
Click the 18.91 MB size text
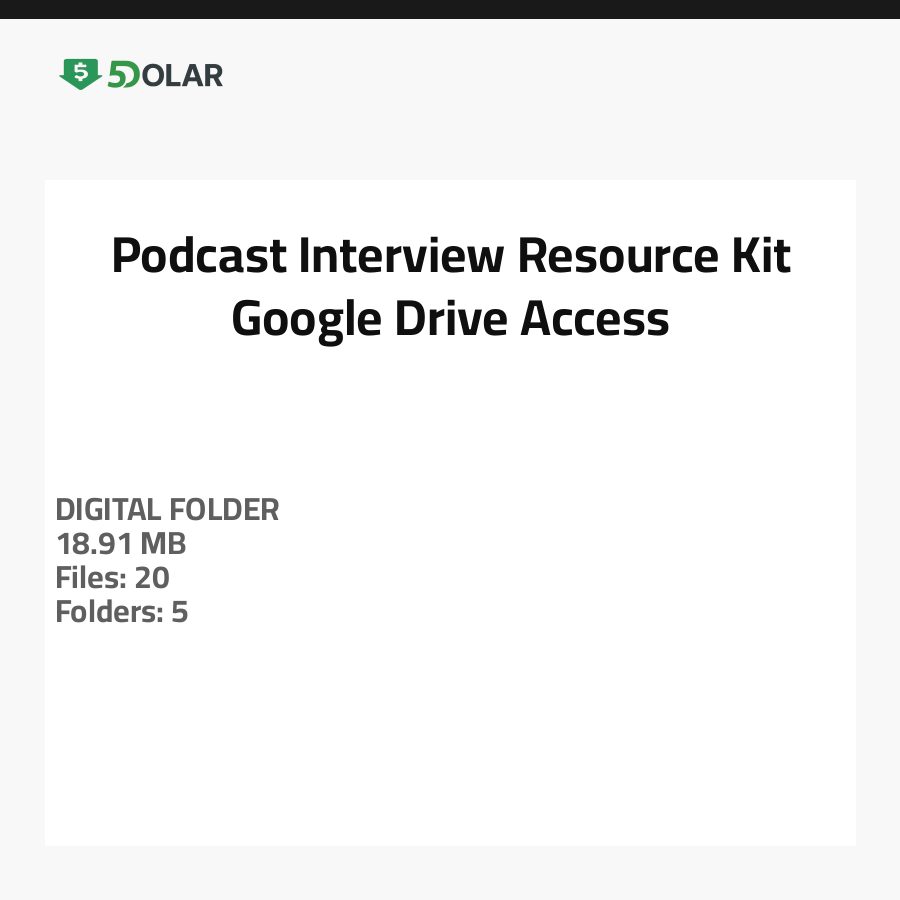click(121, 544)
